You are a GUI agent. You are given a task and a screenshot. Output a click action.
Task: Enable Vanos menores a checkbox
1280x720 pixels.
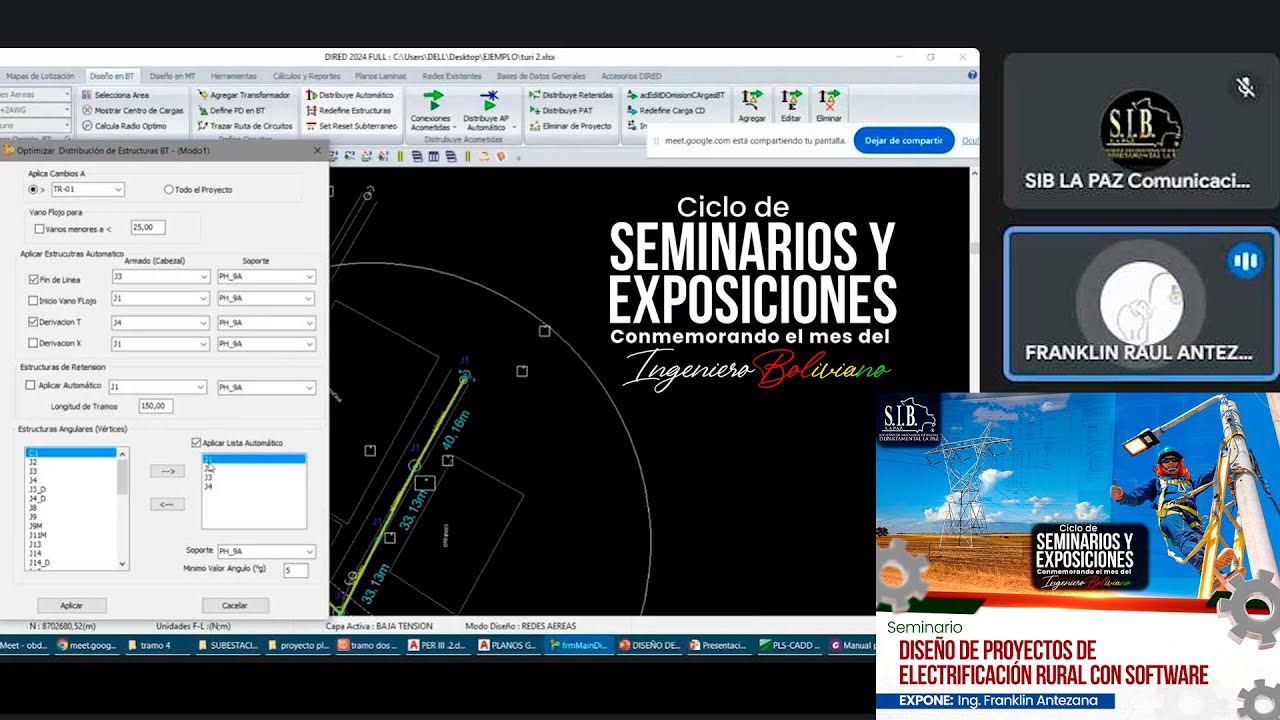[x=40, y=229]
